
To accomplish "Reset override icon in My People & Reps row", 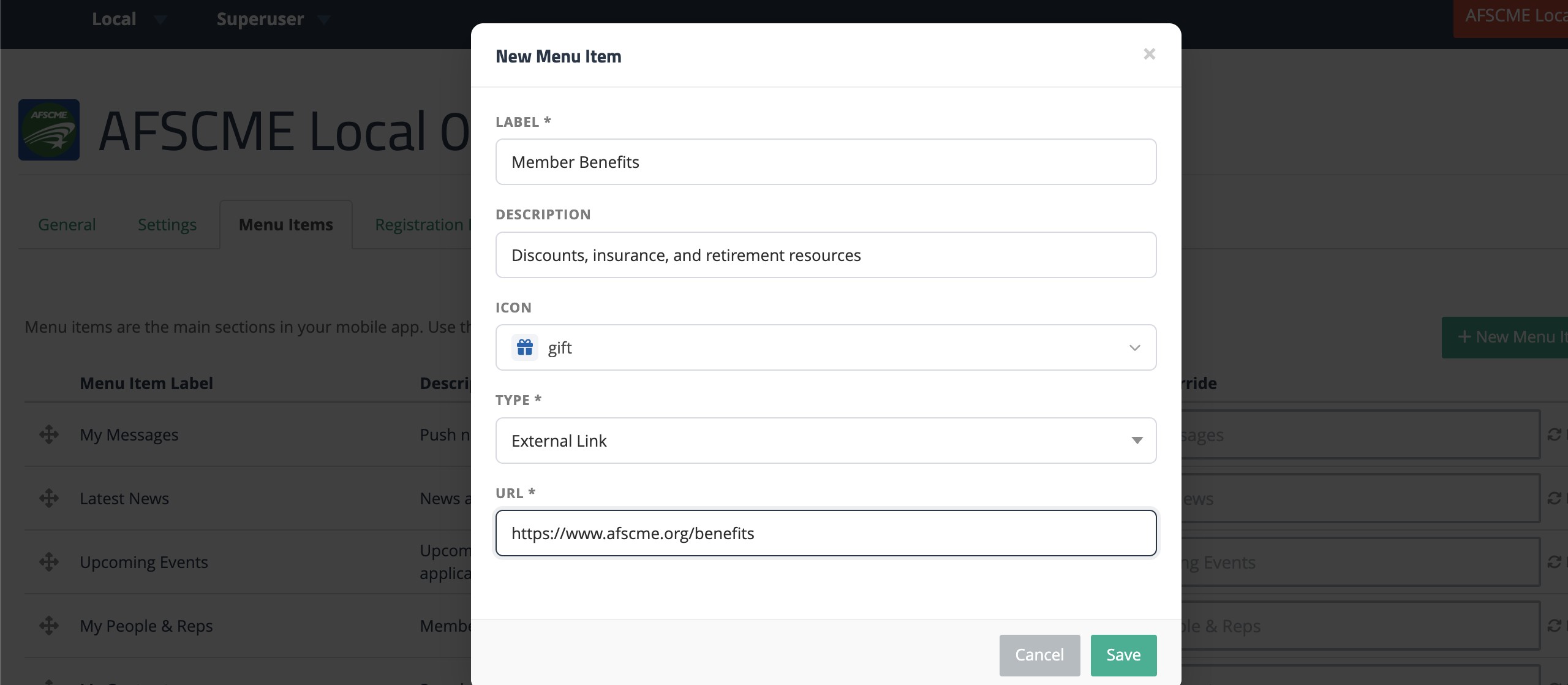I will (x=1555, y=626).
